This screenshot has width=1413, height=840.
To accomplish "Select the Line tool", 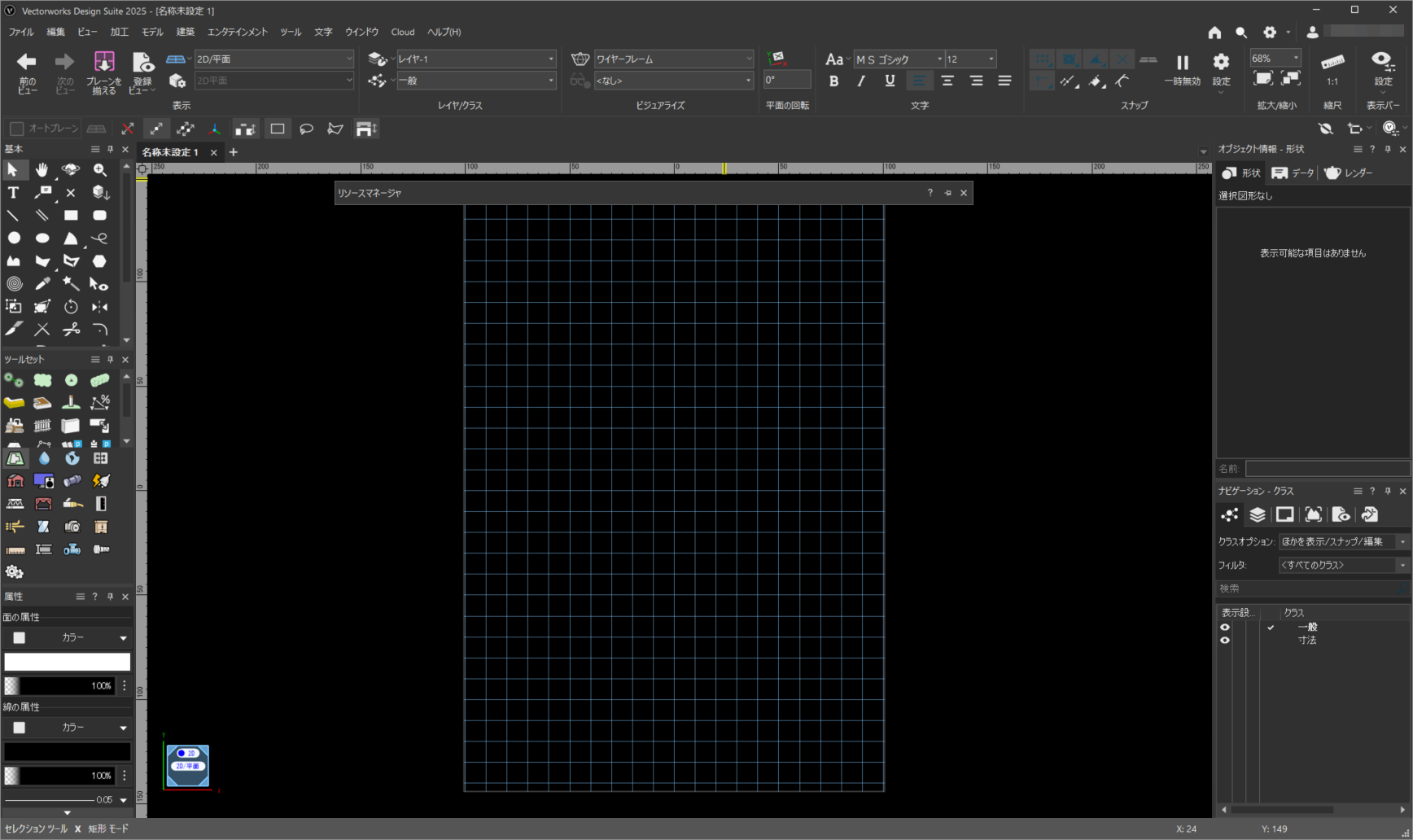I will 13,215.
